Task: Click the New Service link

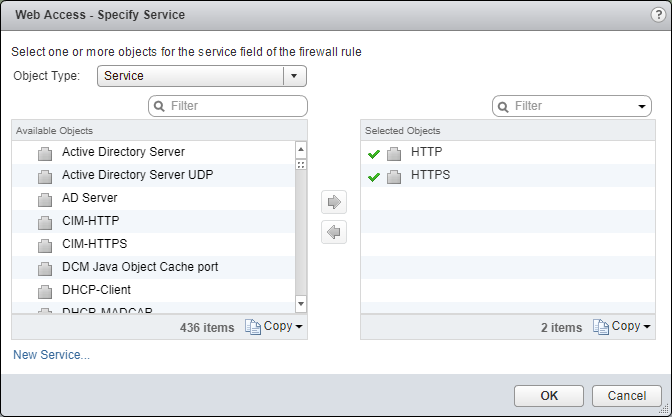Action: coord(51,354)
